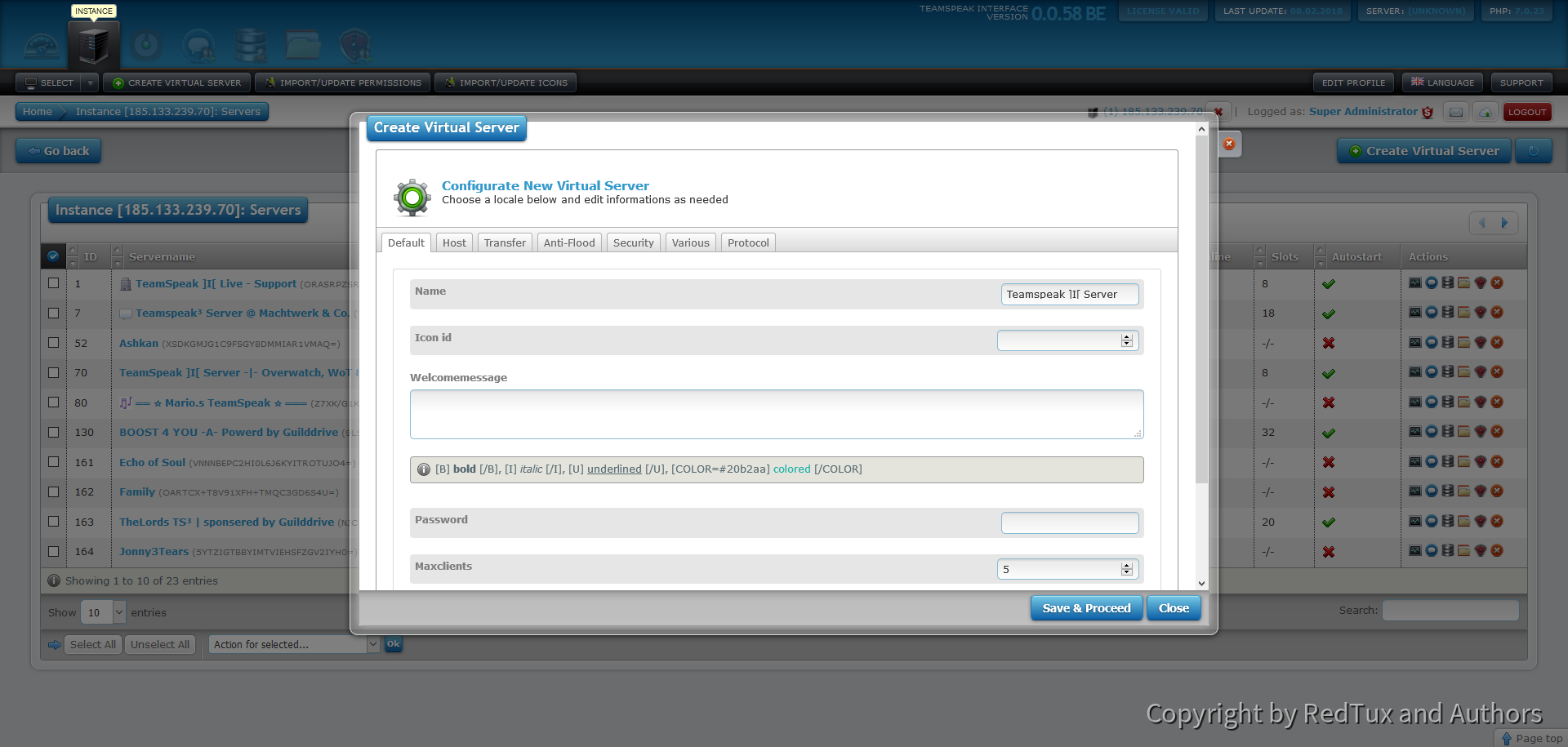Click the next page arrow above the table
This screenshot has height=747, width=1568.
1505,223
